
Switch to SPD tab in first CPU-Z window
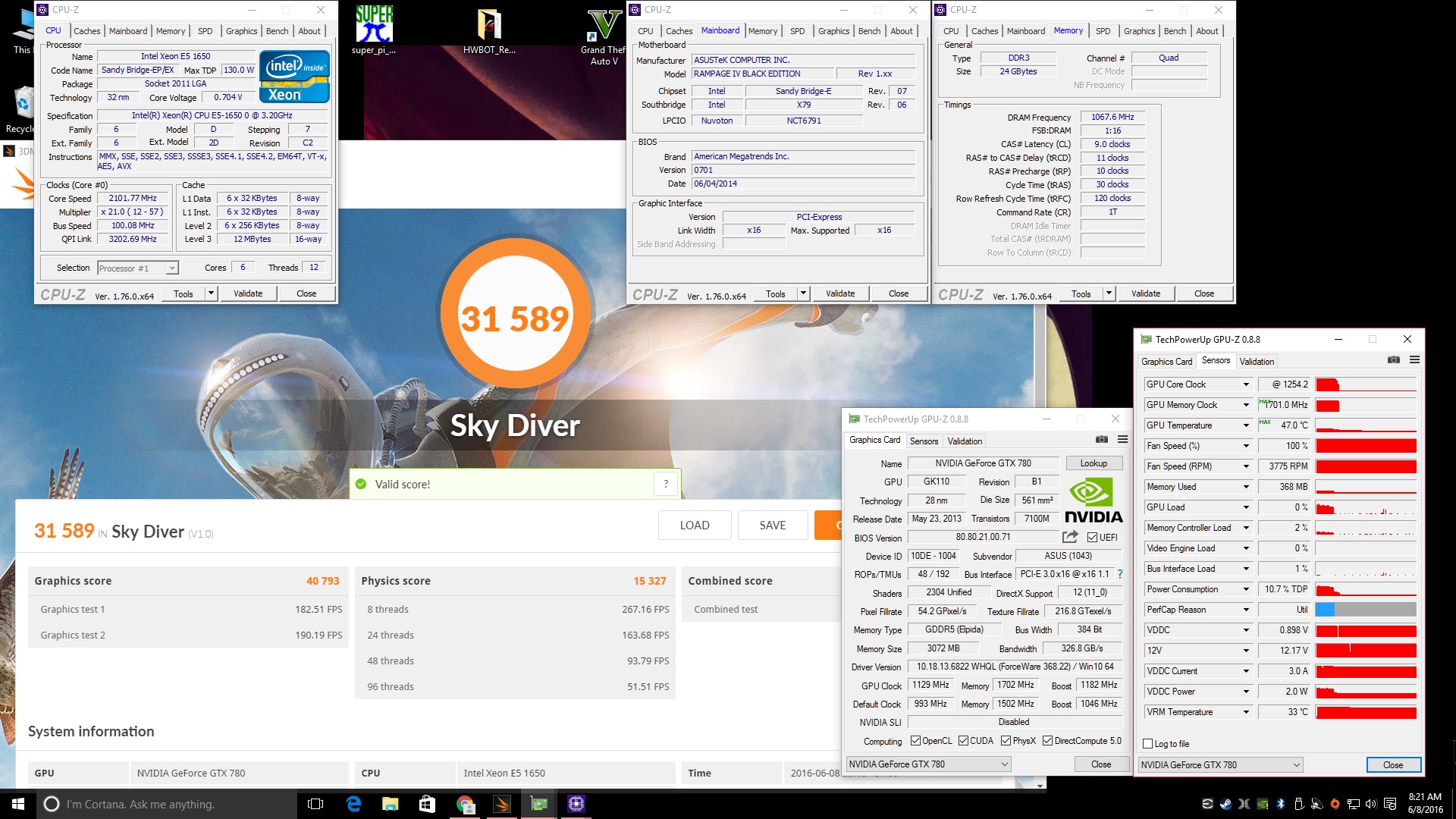pos(205,31)
